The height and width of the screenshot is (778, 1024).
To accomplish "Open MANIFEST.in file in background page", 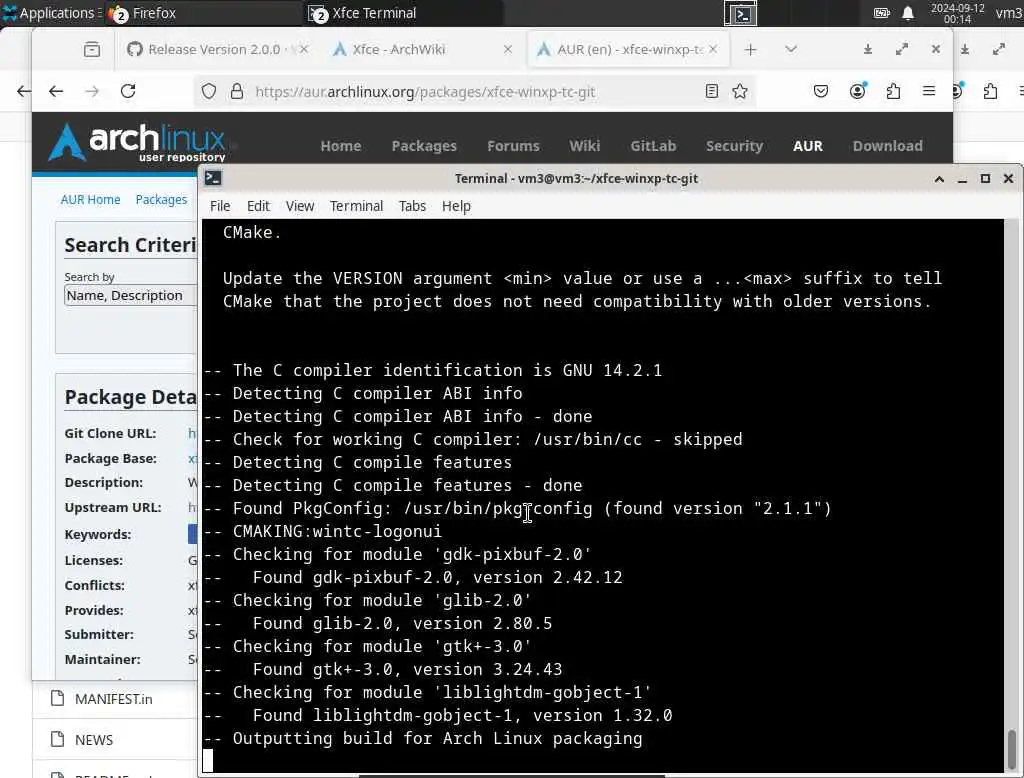I will pyautogui.click(x=114, y=700).
